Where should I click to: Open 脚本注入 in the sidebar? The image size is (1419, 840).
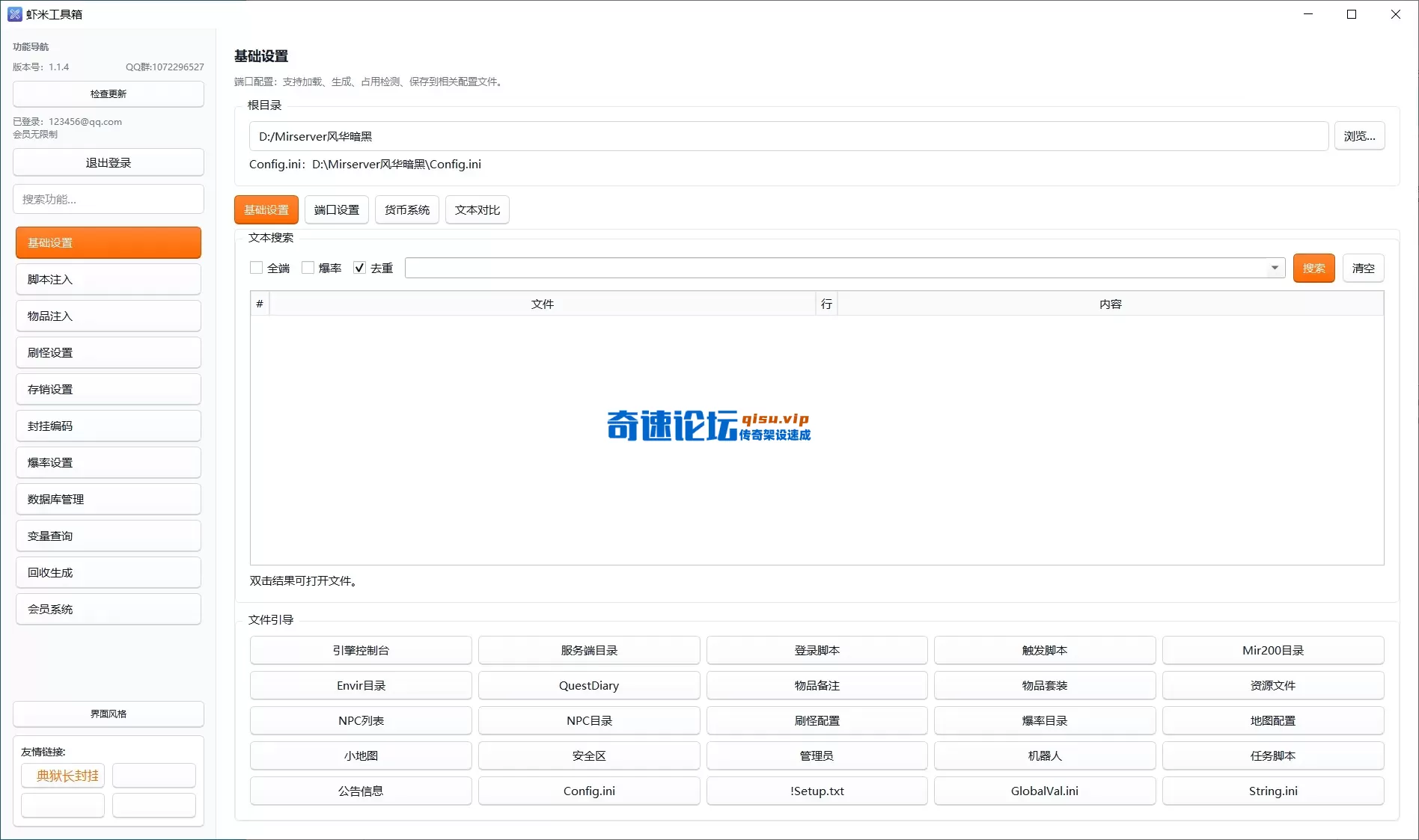pos(109,280)
